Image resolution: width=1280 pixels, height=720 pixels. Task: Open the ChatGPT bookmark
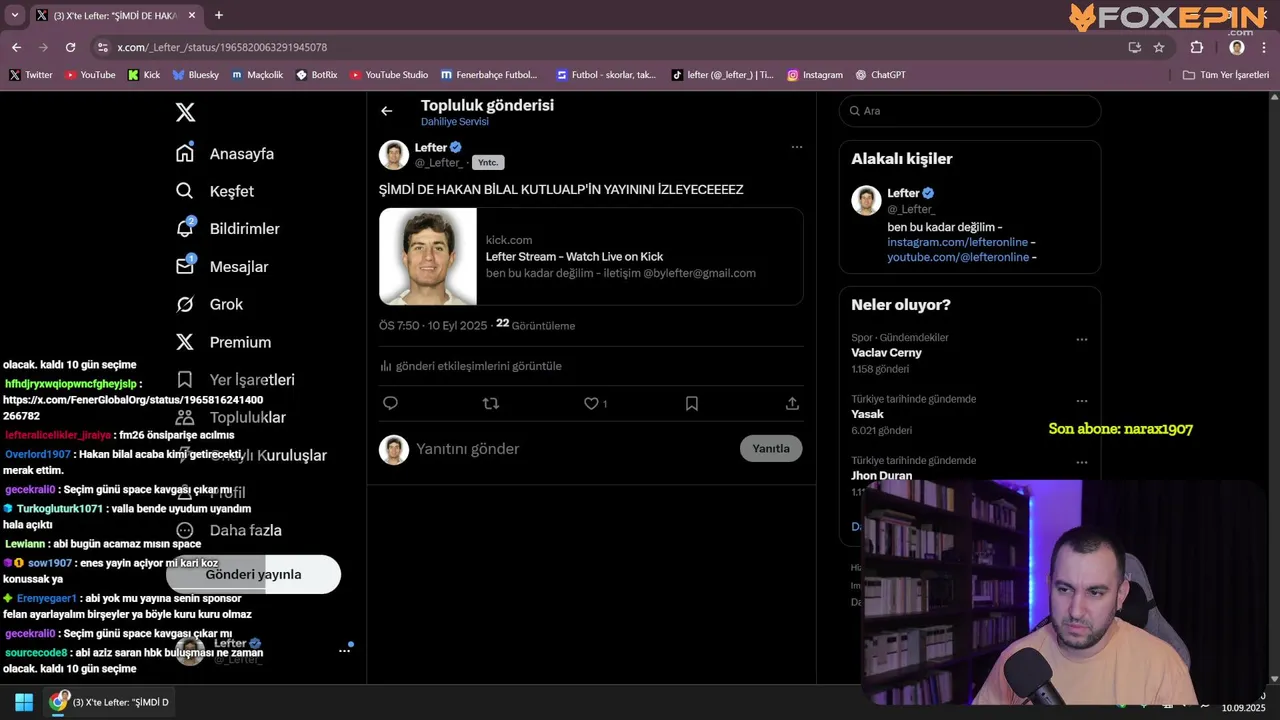pyautogui.click(x=881, y=75)
